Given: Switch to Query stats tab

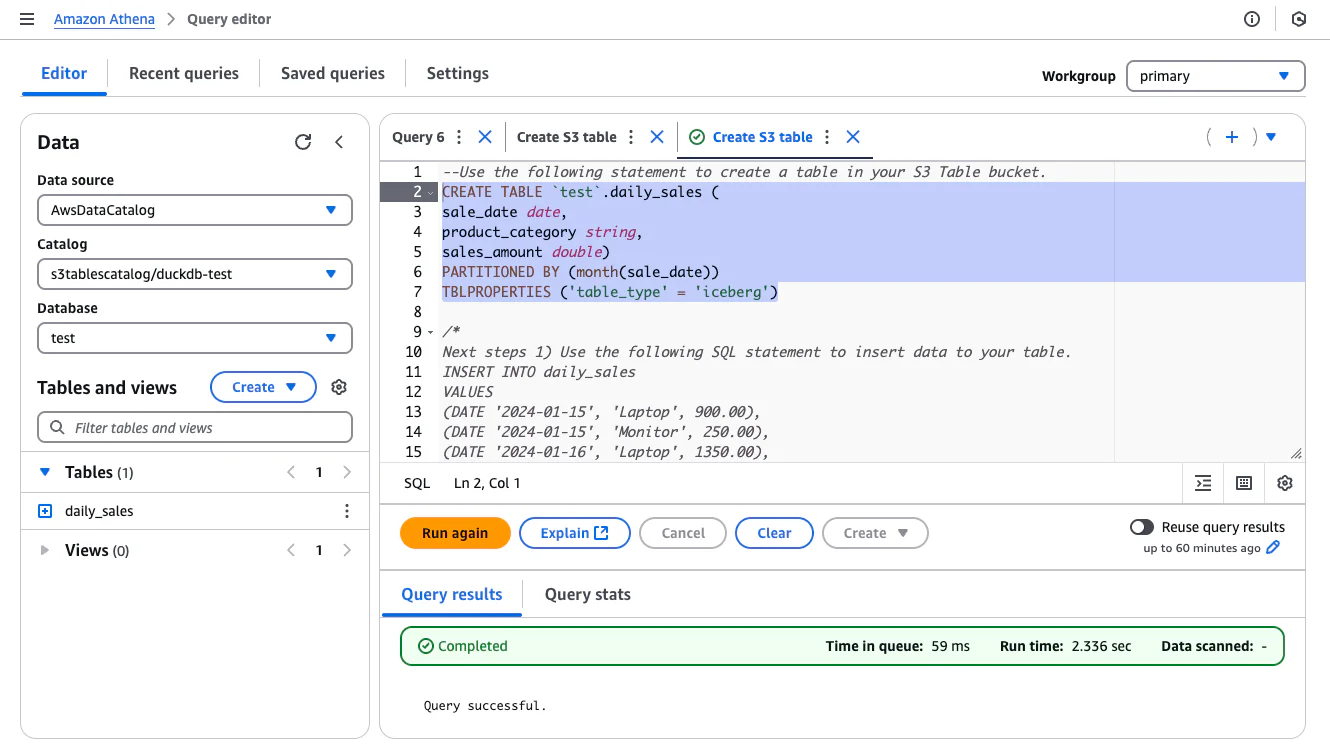Looking at the screenshot, I should (588, 594).
